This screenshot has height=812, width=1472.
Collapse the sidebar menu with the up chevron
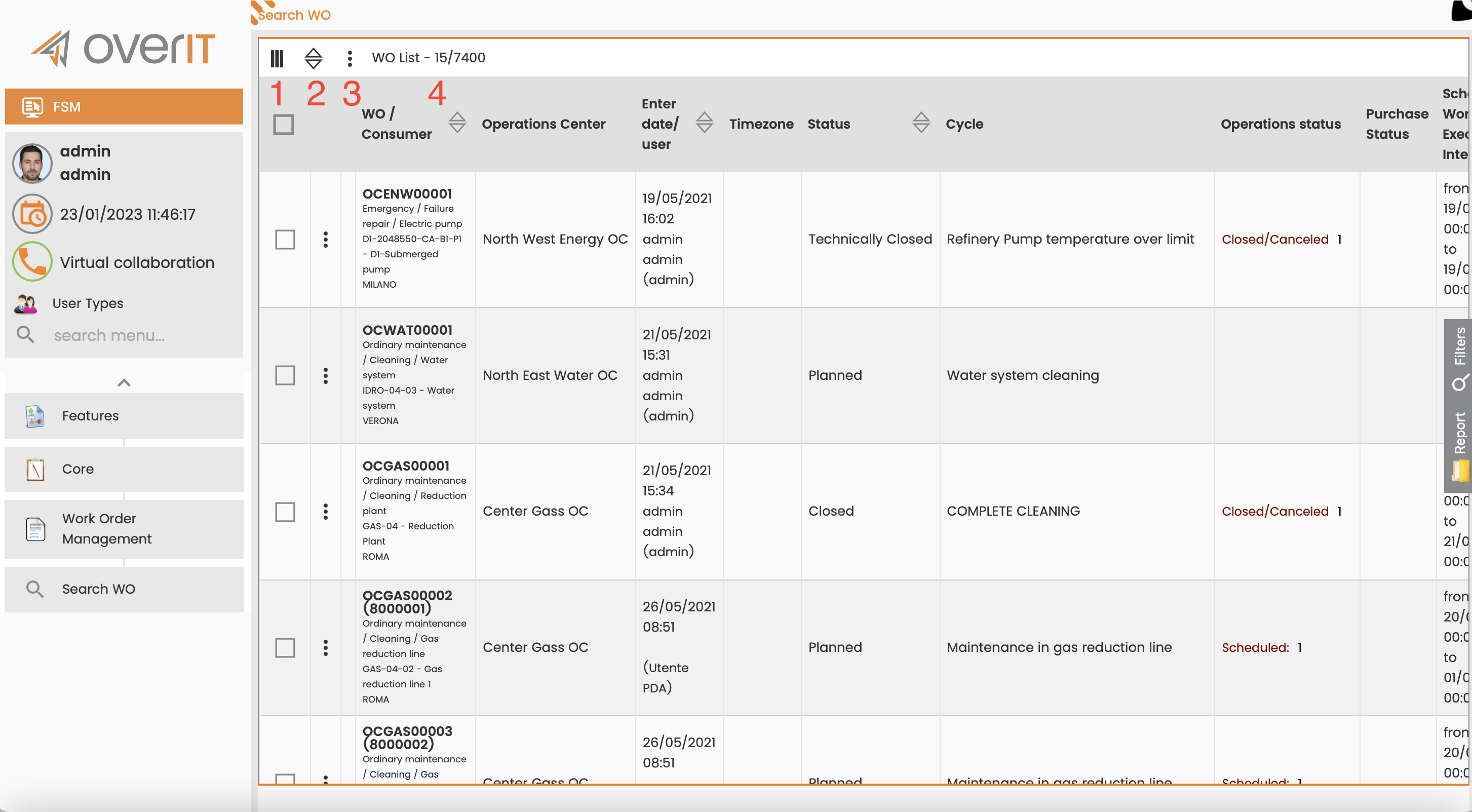tap(124, 383)
